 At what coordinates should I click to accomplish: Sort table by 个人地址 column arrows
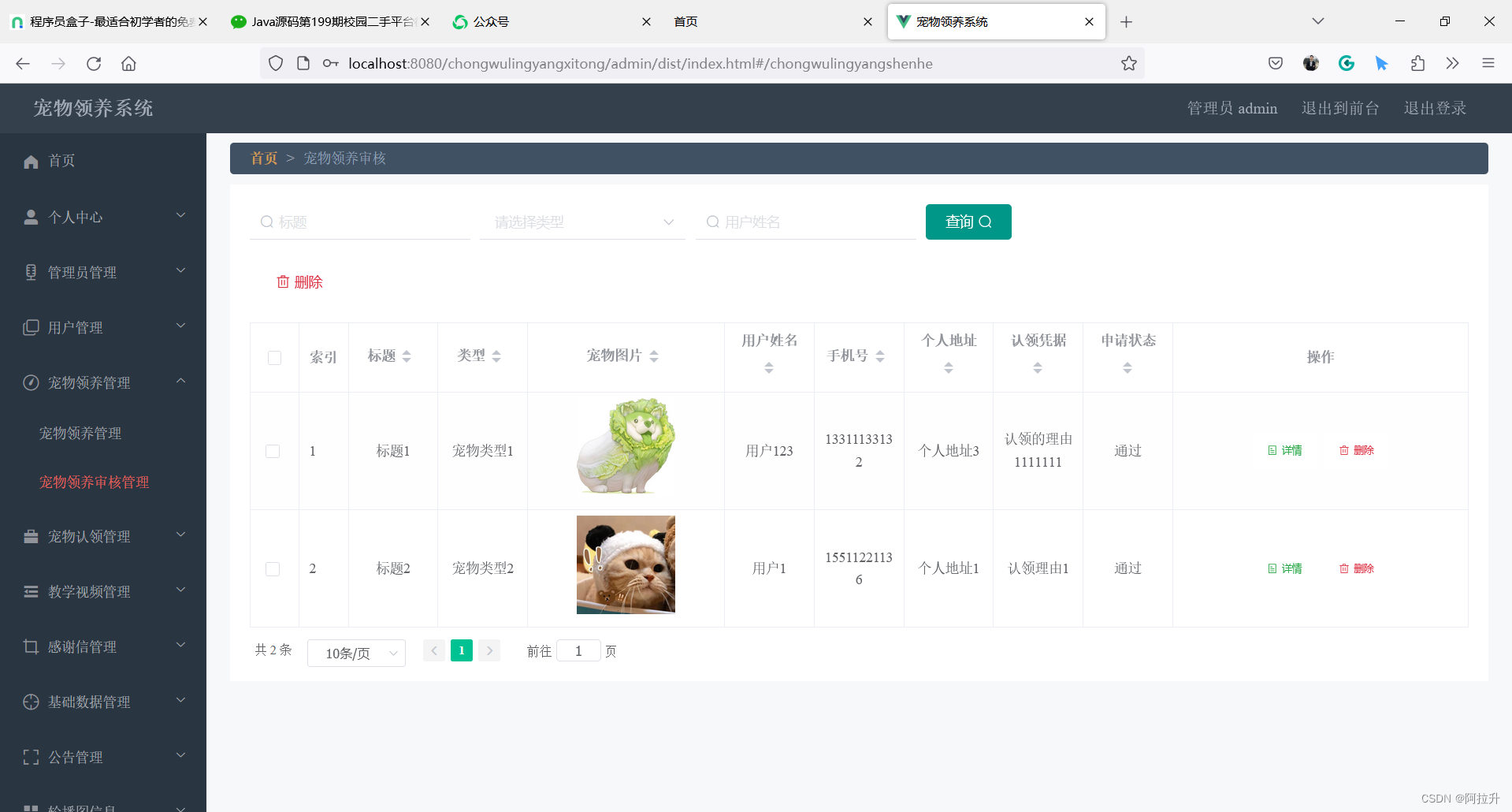(x=949, y=367)
